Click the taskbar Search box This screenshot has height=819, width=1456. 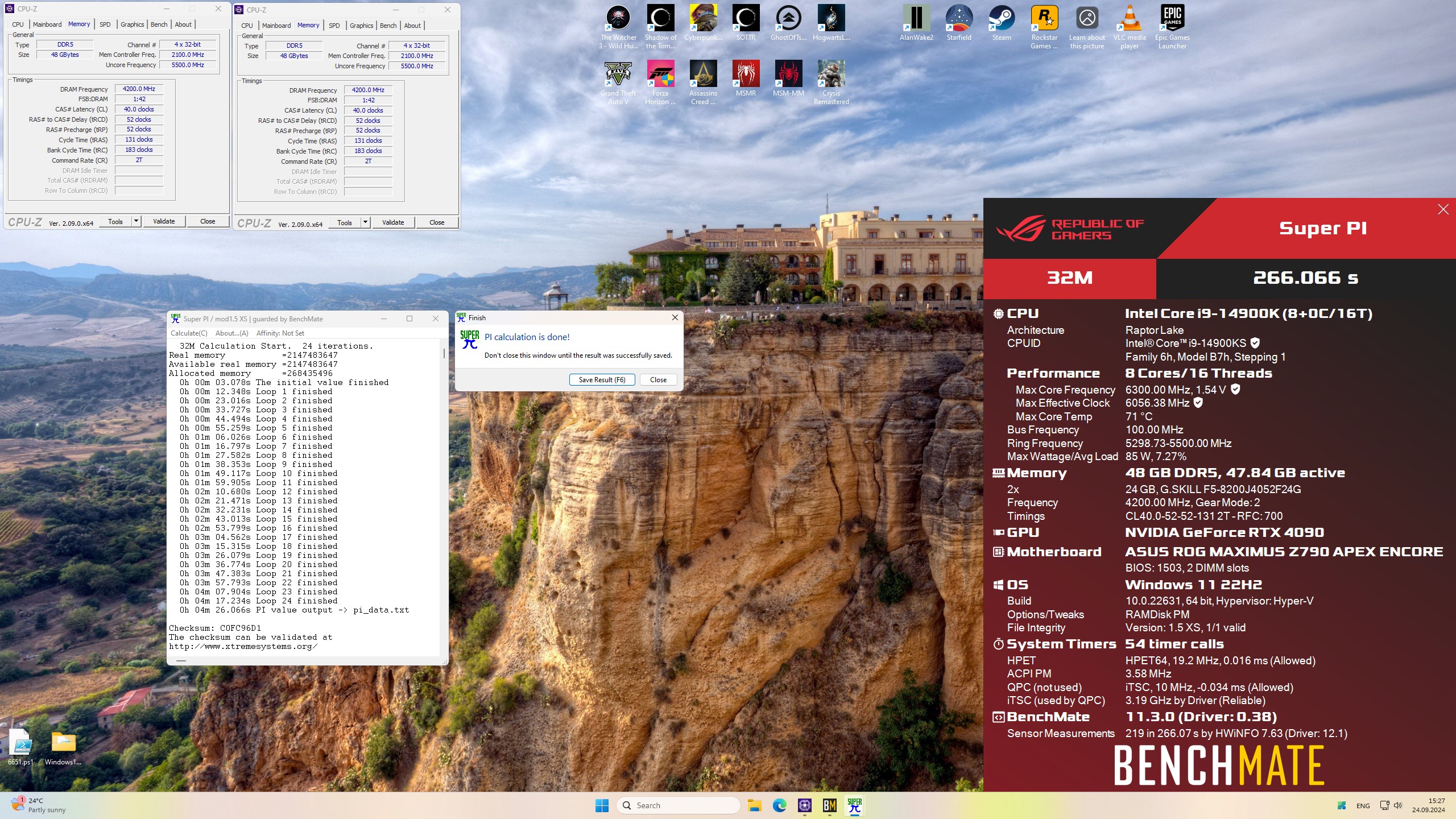(x=678, y=805)
